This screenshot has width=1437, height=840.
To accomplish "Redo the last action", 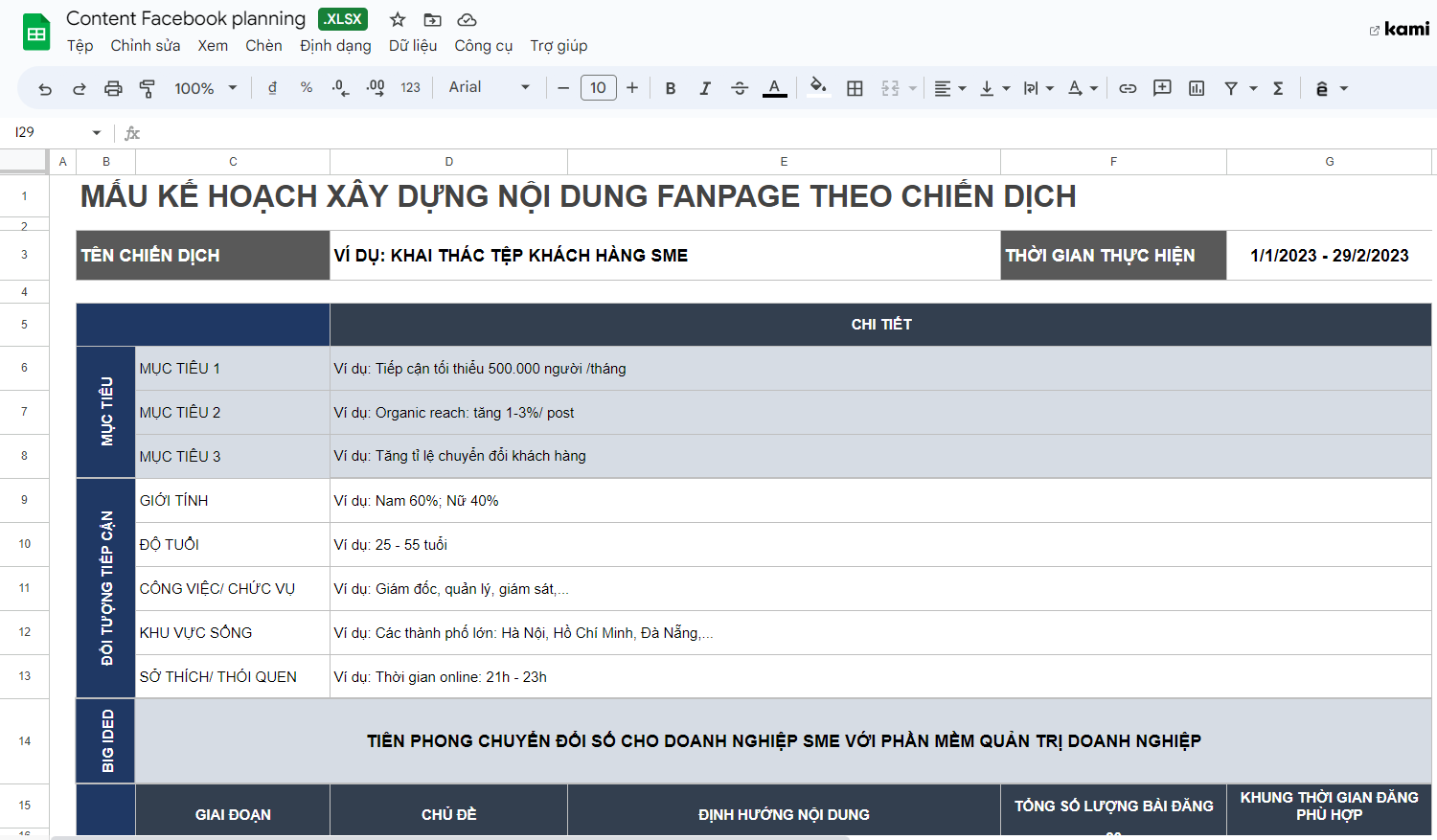I will click(80, 88).
